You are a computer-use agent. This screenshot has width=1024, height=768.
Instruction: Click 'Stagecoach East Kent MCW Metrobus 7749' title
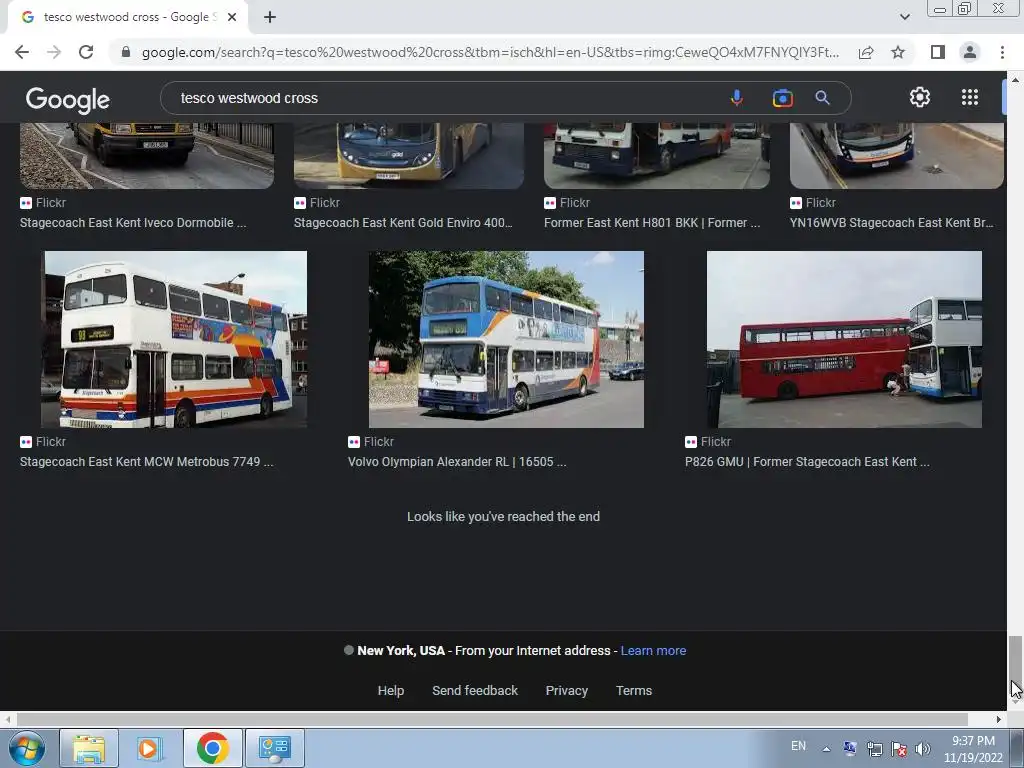pyautogui.click(x=140, y=462)
